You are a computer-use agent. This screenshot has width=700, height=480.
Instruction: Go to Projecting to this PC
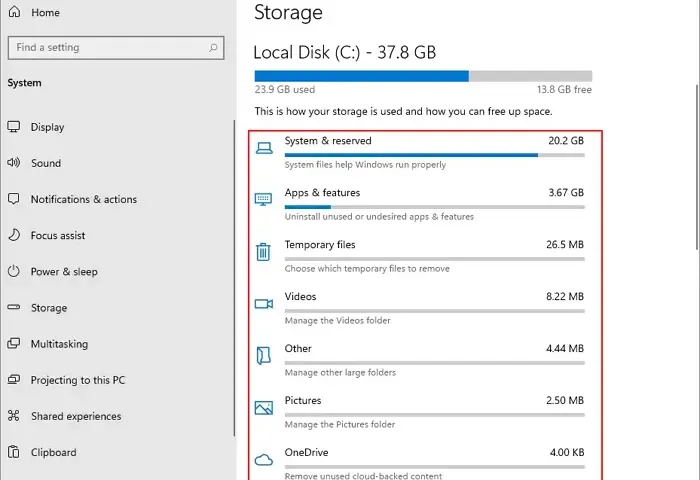(78, 380)
